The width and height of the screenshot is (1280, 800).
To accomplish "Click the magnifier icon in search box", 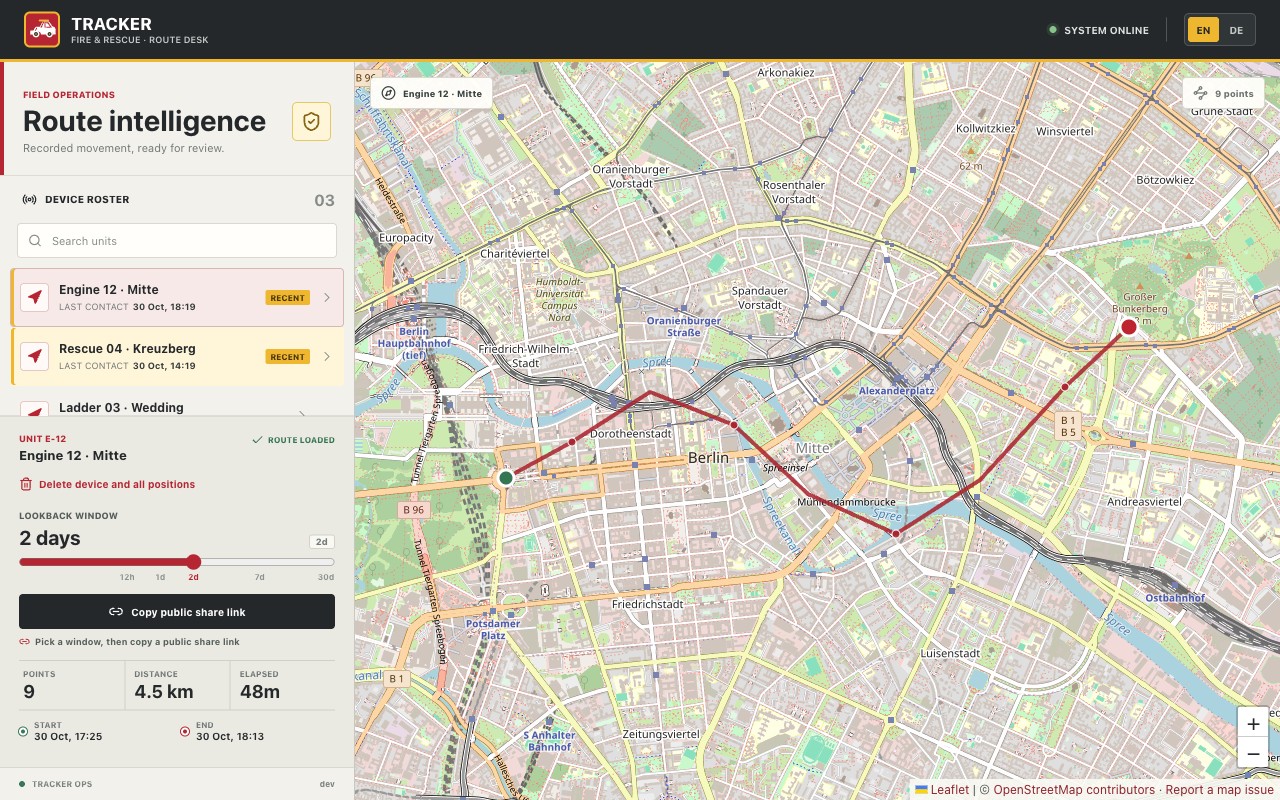I will pyautogui.click(x=35, y=241).
